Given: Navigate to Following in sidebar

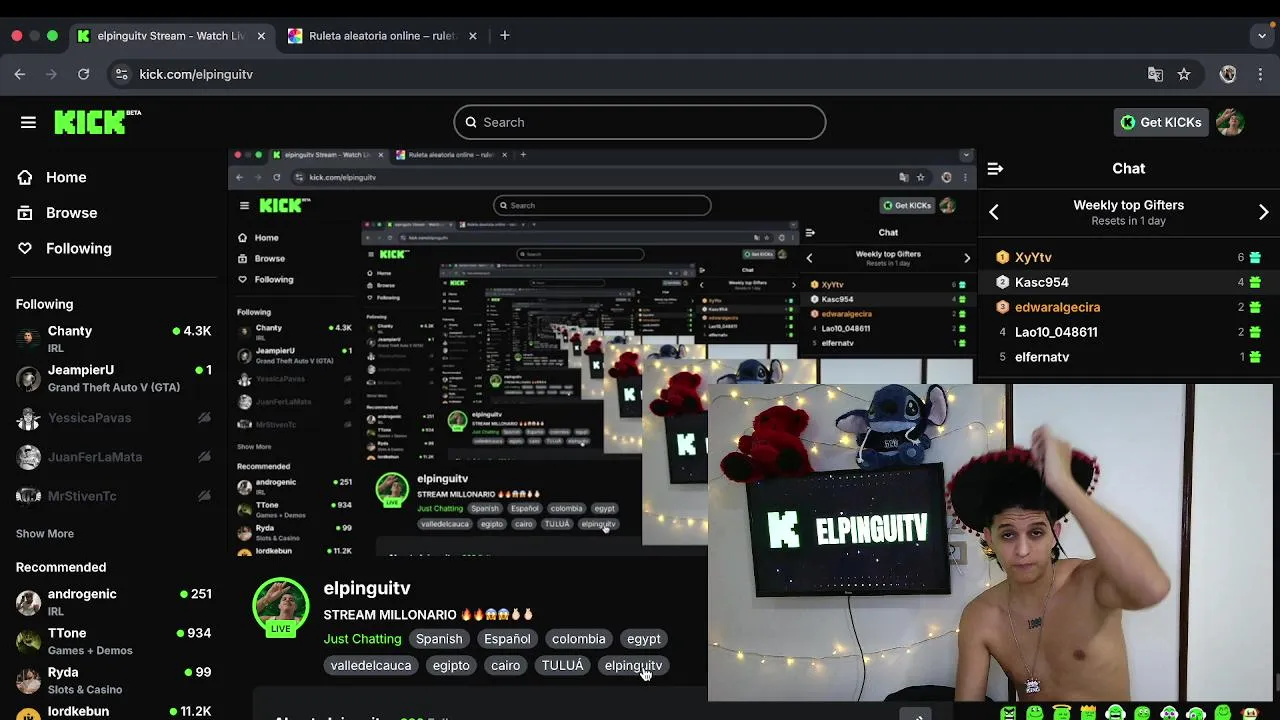Looking at the screenshot, I should 79,248.
